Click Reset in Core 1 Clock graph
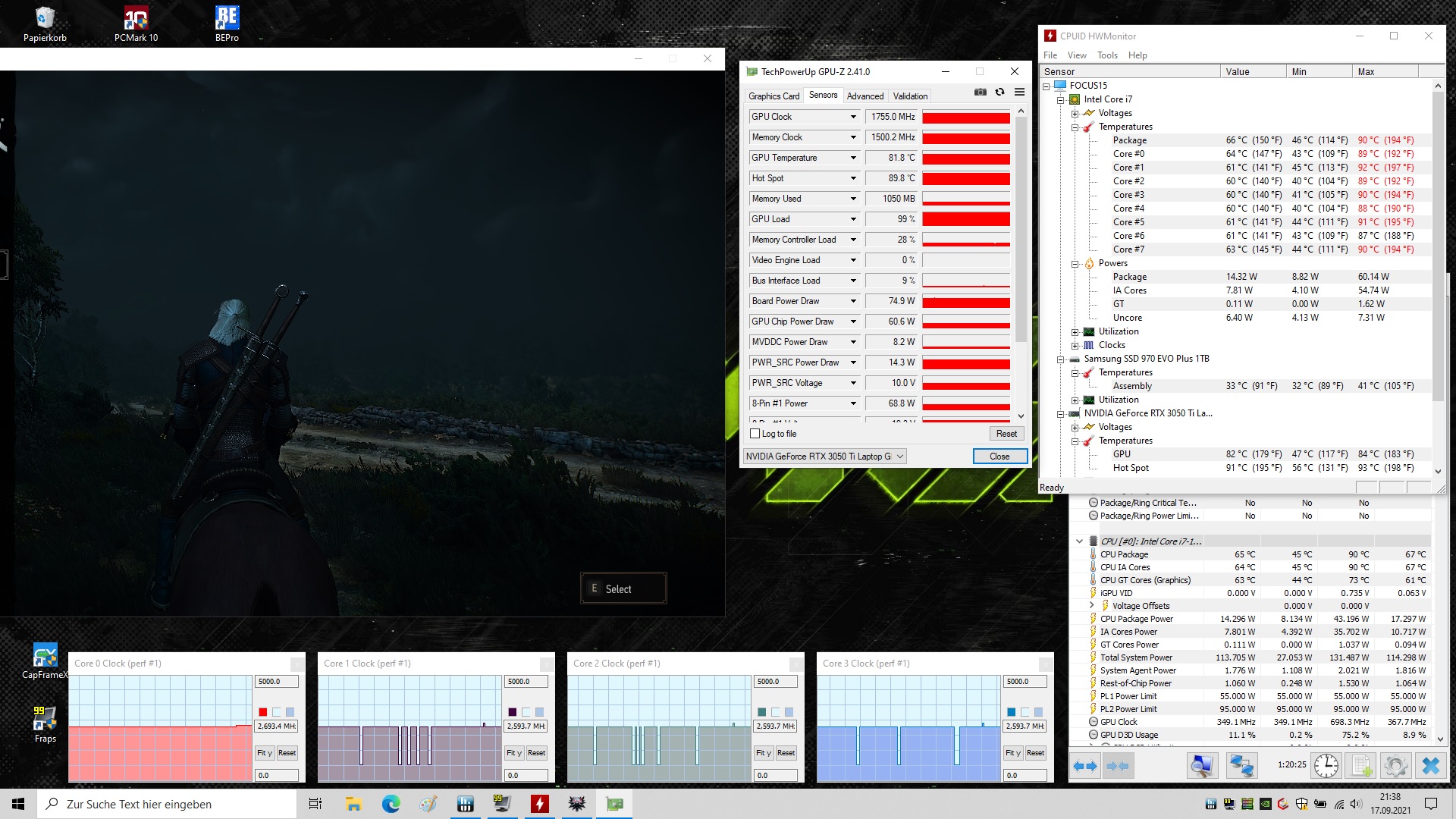This screenshot has width=1456, height=819. [536, 753]
